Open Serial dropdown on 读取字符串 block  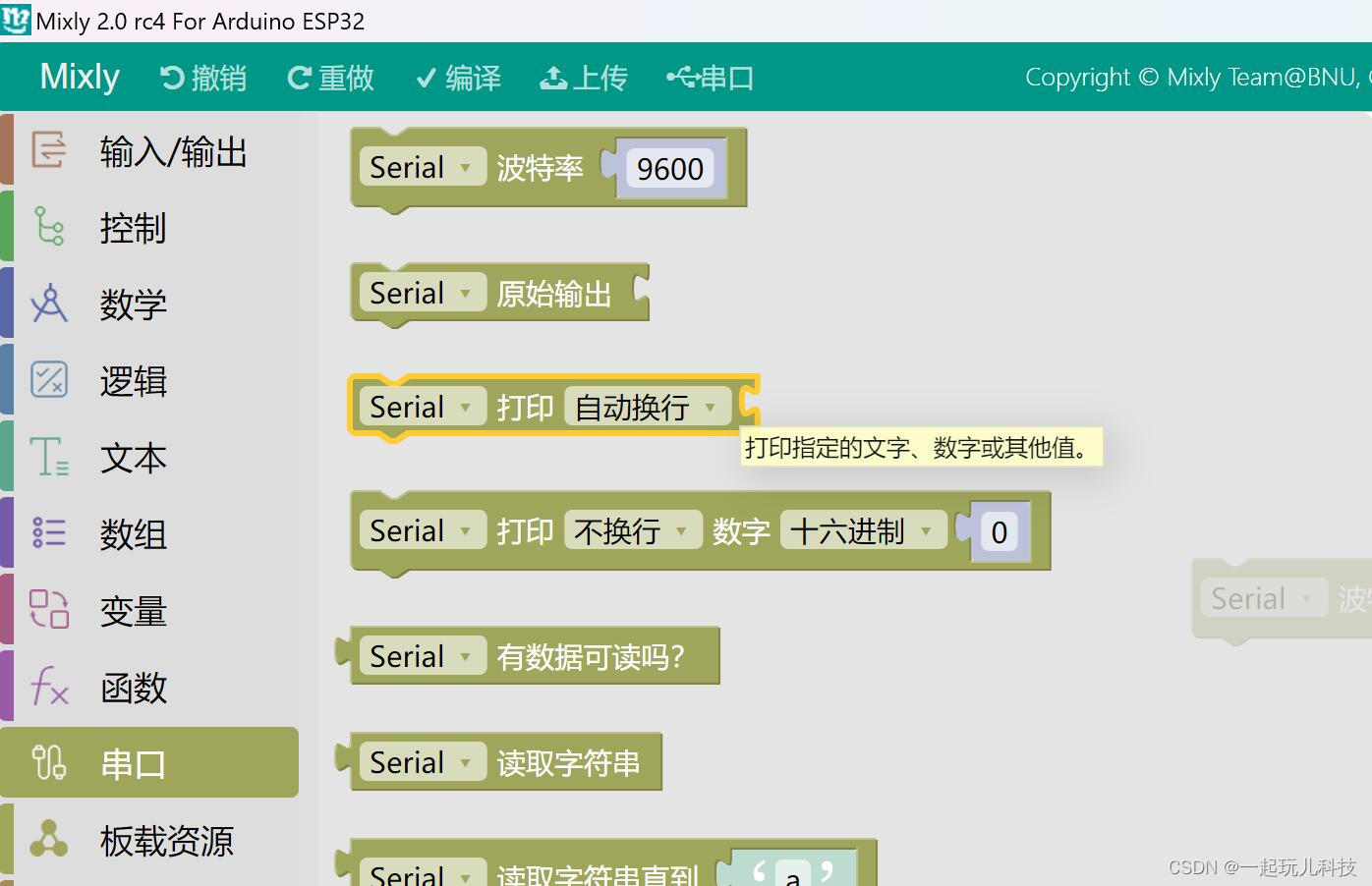pos(423,762)
